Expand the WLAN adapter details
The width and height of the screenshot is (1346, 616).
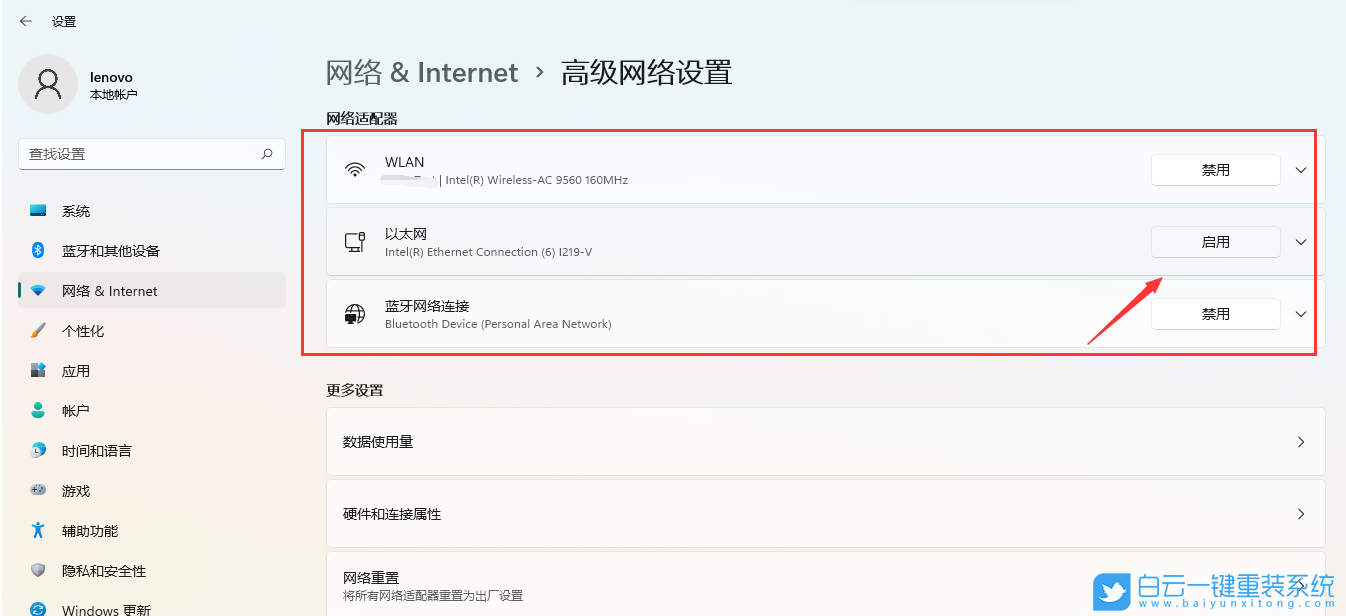1300,170
